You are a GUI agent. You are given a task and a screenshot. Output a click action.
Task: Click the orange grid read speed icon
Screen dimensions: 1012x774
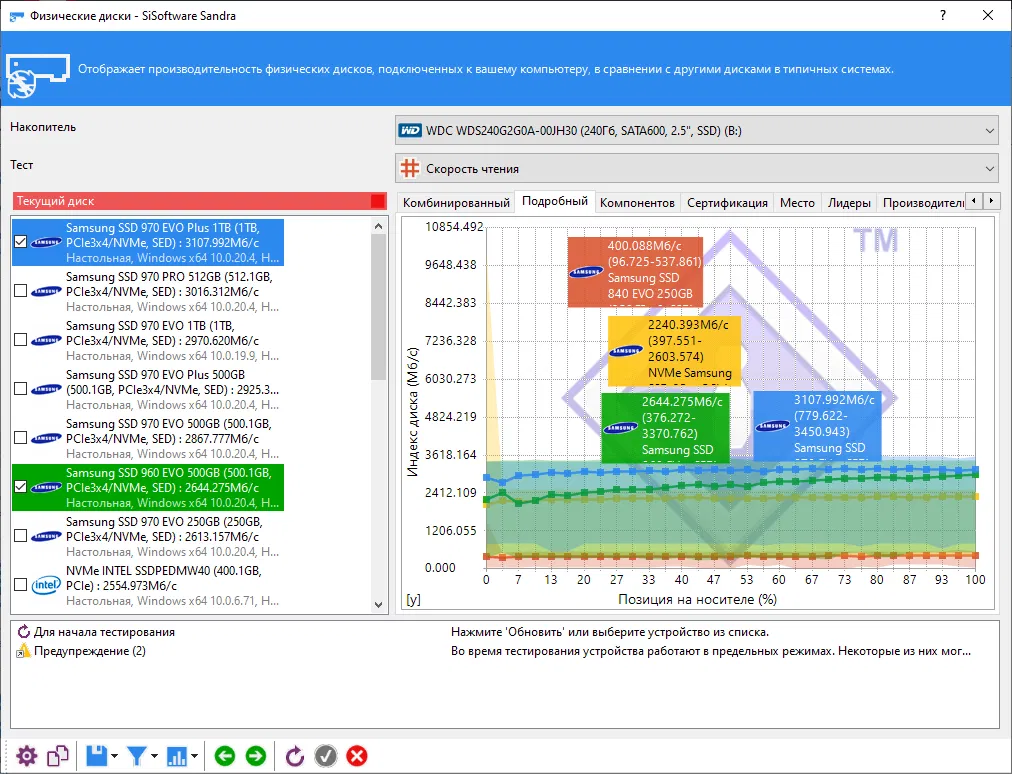410,168
